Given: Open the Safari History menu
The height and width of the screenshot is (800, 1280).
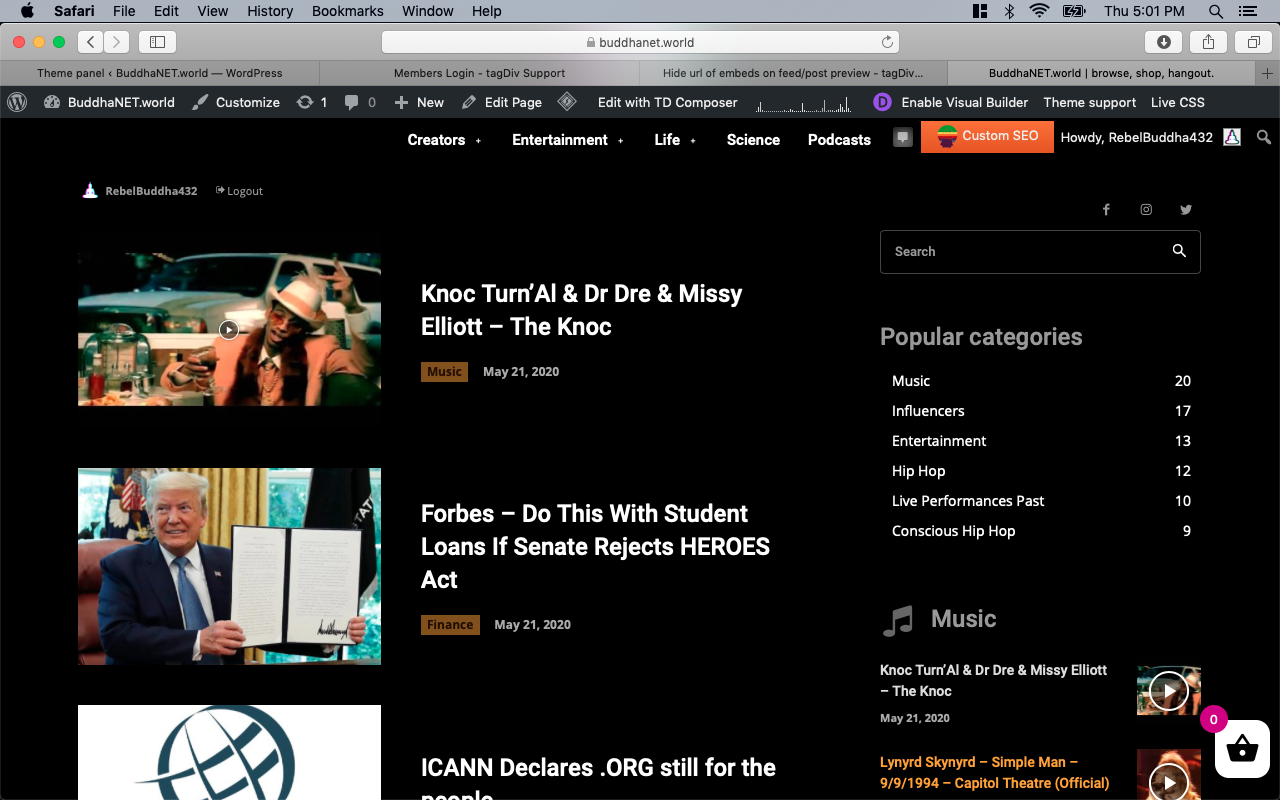Looking at the screenshot, I should tap(269, 11).
